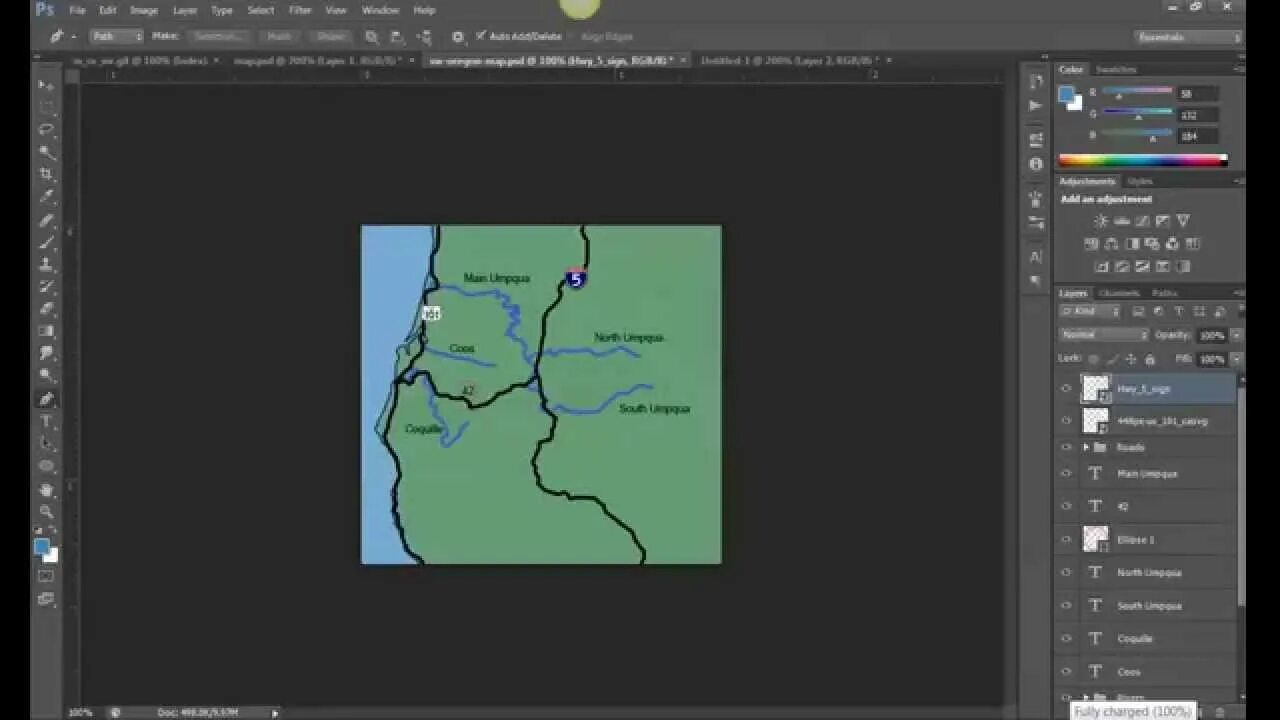Hide the Hwy_5_sign layer

(x=1066, y=389)
